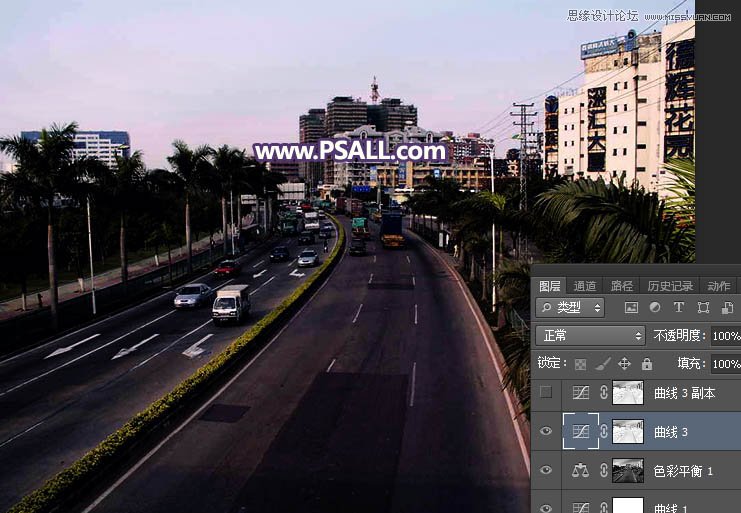
Task: Show the 曲线 3 副本 layer
Action: pos(546,393)
